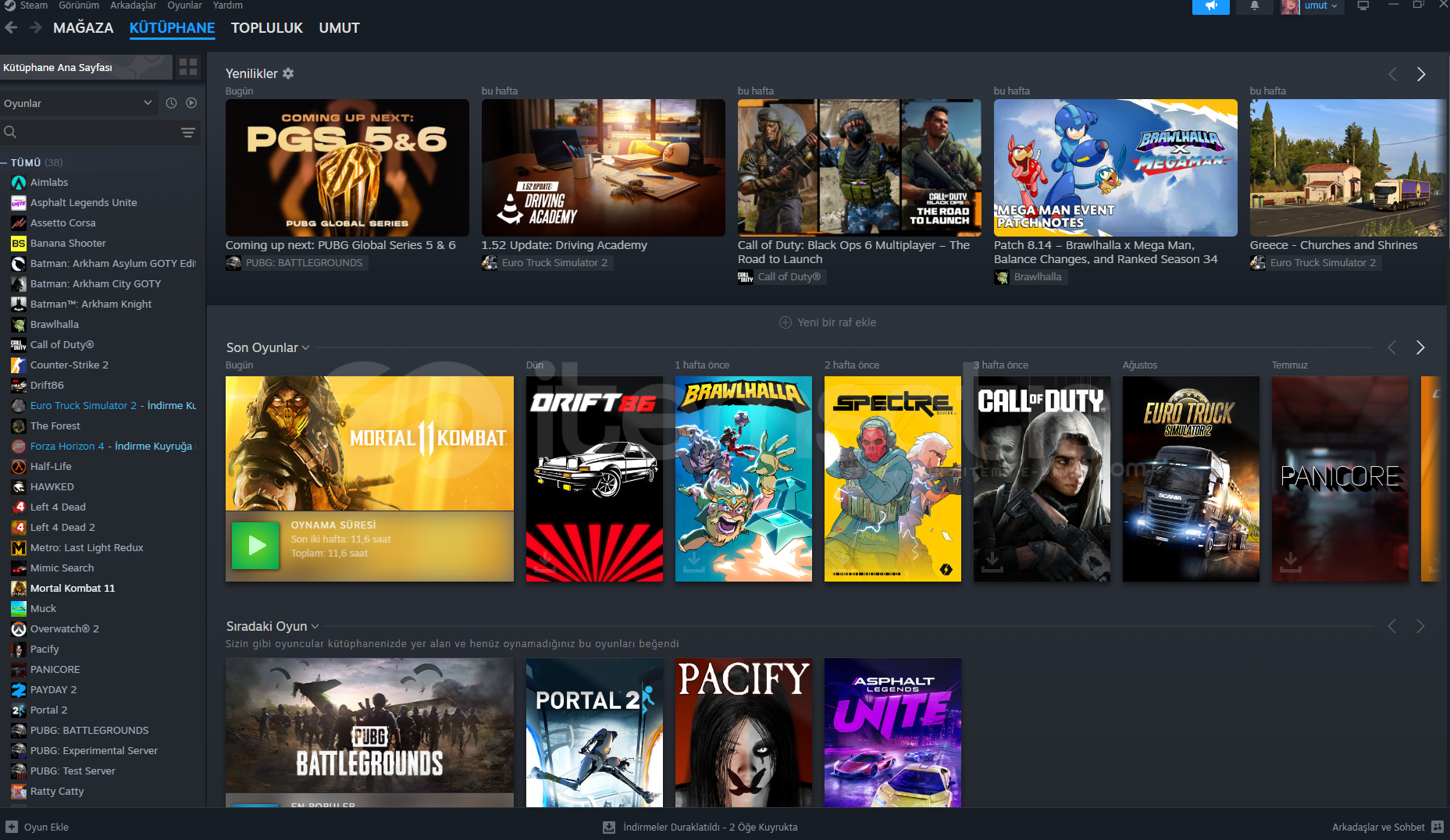The width and height of the screenshot is (1450, 840).
Task: Click the Aimlabs icon in the game list
Action: [x=19, y=183]
